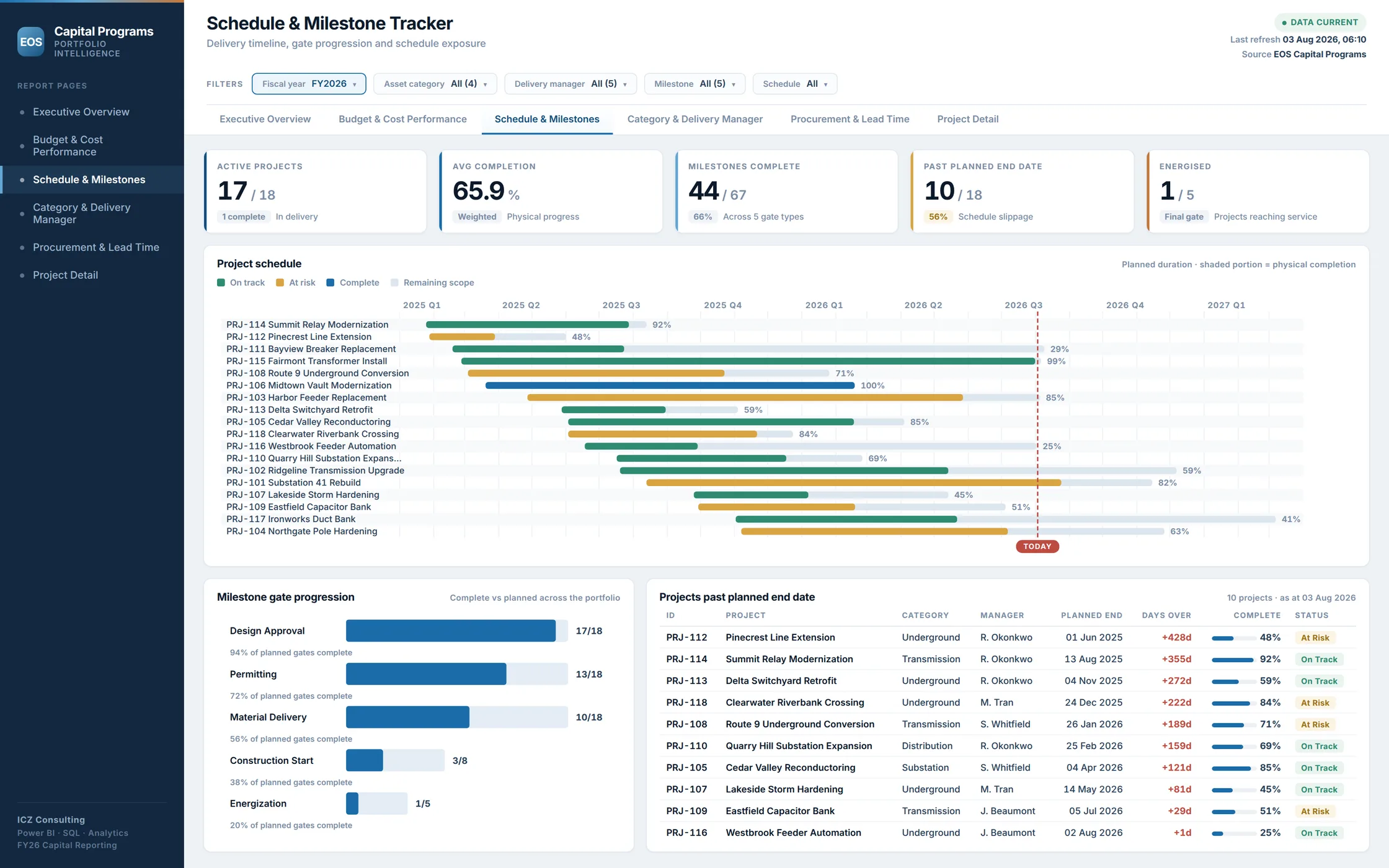Select the Milestones Complete KPI card
The height and width of the screenshot is (868, 1389).
point(787,192)
